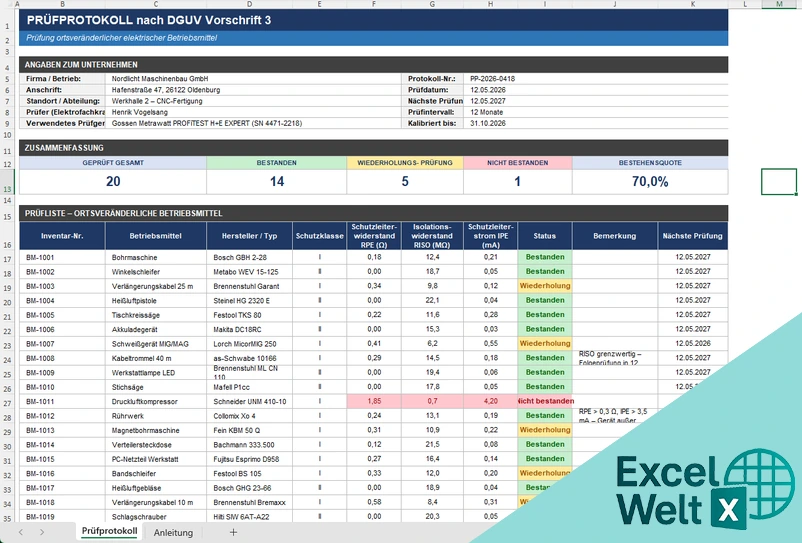Select column C header

156,4
